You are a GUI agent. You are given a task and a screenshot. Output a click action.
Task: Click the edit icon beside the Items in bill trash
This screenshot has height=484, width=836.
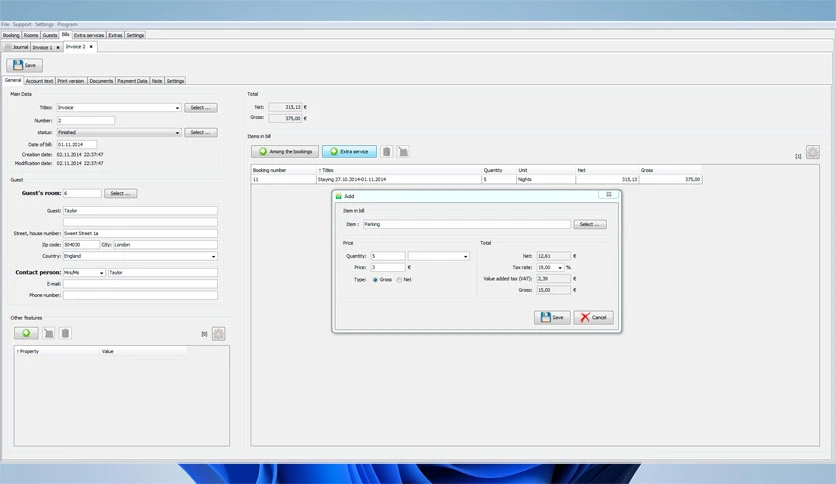click(x=403, y=152)
